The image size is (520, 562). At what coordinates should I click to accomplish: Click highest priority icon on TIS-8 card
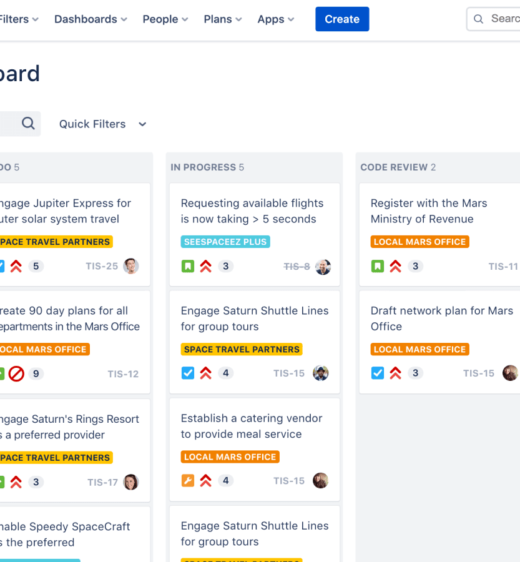click(x=206, y=266)
